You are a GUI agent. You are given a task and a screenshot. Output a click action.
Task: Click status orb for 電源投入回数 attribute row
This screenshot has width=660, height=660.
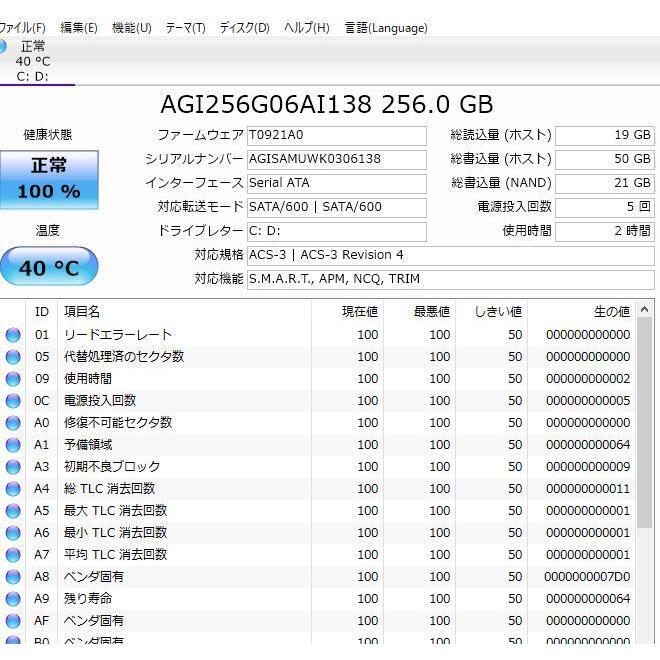coord(13,401)
